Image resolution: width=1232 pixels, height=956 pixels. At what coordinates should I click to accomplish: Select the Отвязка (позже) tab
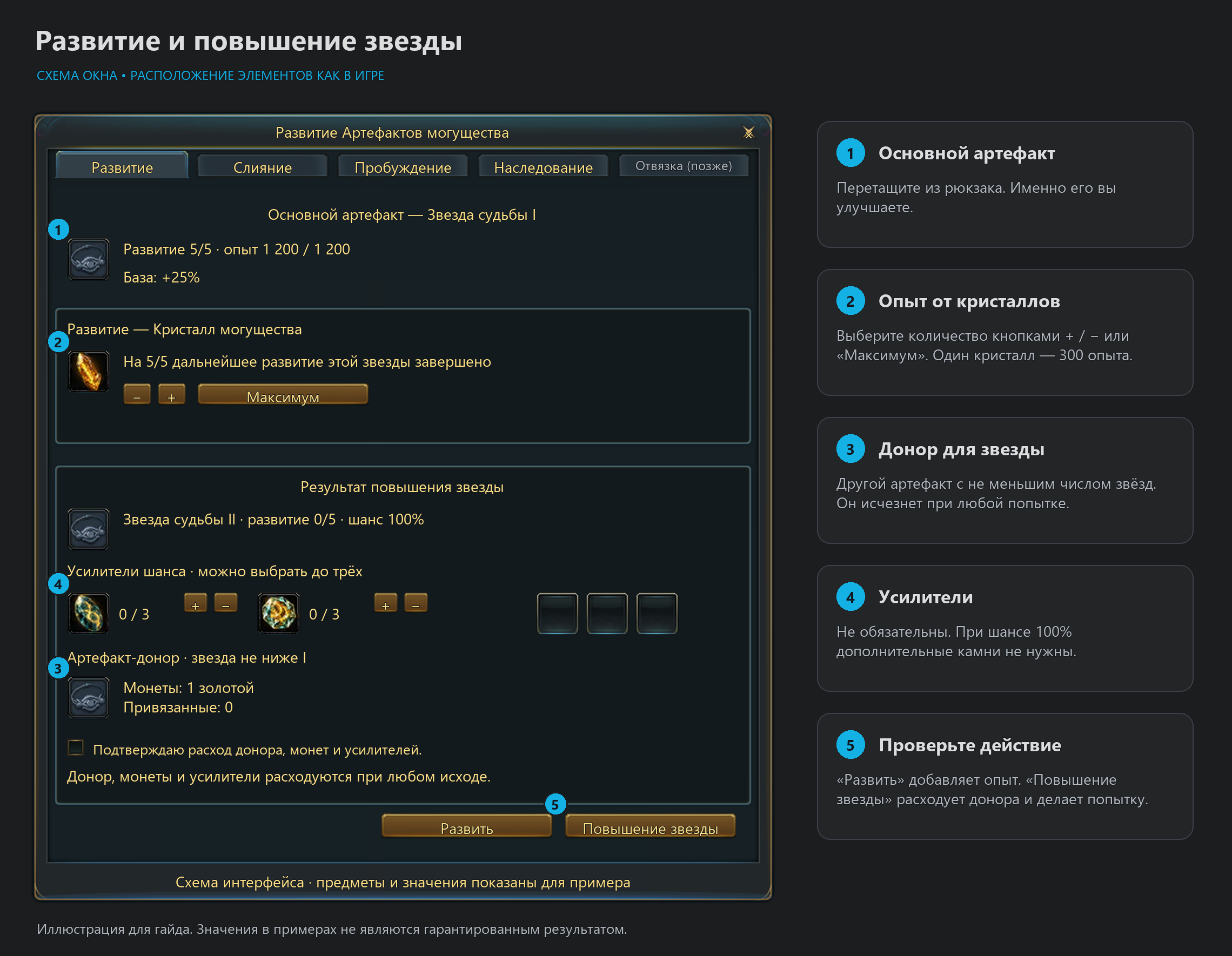tap(684, 166)
